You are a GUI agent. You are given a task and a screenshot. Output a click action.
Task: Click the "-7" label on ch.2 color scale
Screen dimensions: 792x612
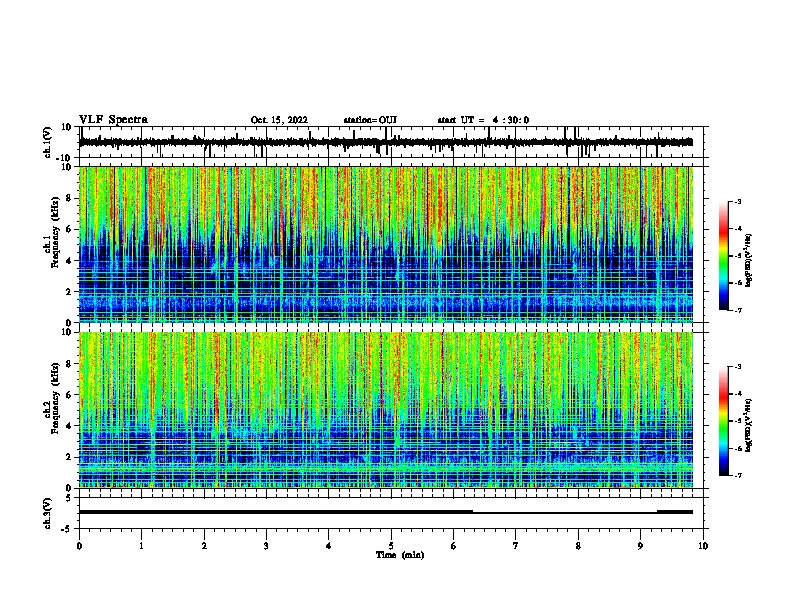pos(738,476)
